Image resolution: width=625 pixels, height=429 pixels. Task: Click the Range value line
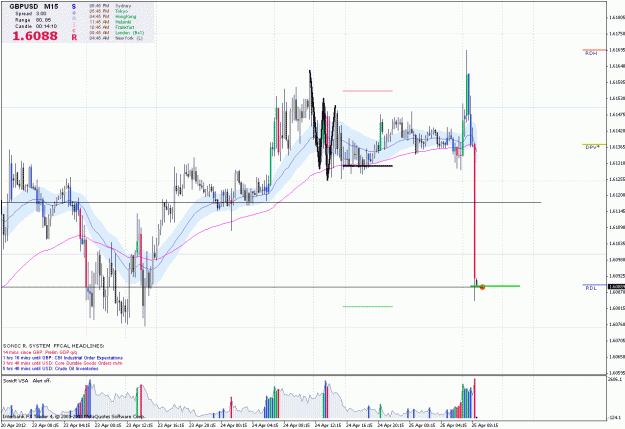33,20
